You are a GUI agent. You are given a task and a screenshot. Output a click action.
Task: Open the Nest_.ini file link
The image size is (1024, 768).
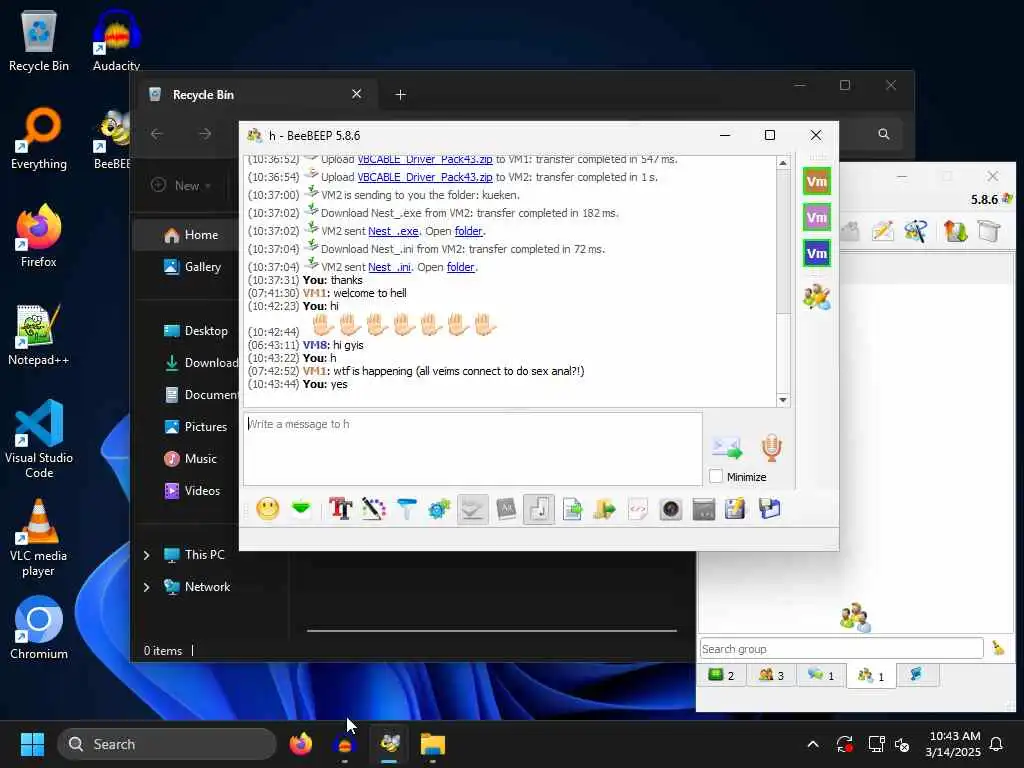coord(389,267)
